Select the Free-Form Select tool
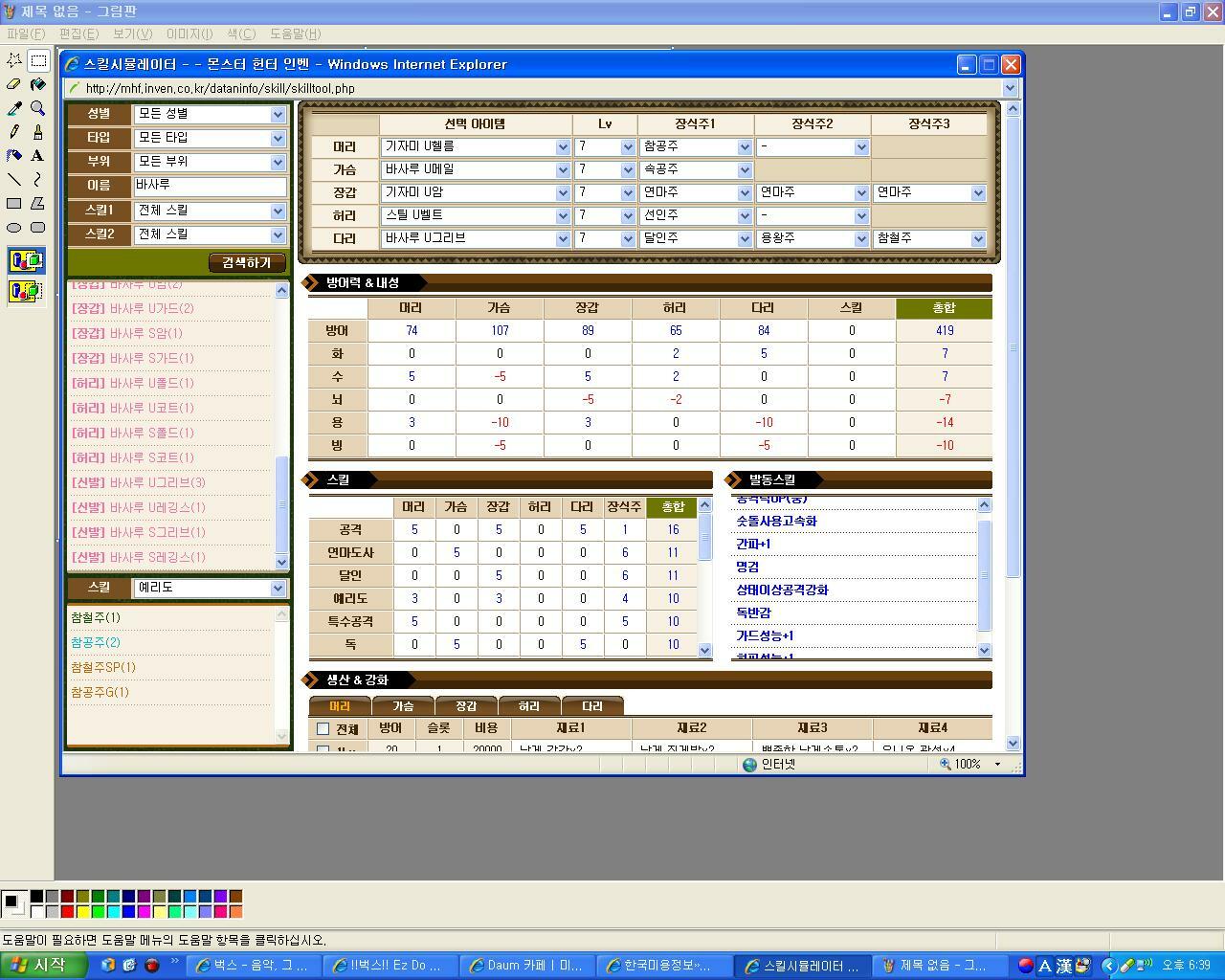The height and width of the screenshot is (980, 1225). (13, 60)
